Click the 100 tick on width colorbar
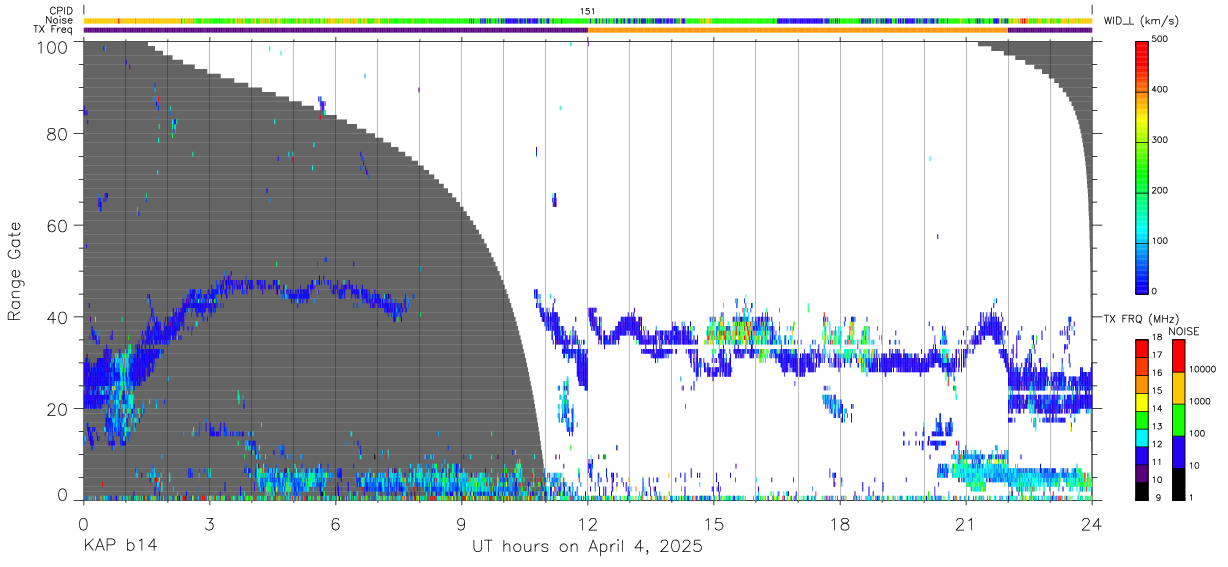This screenshot has width=1228, height=567. (1160, 241)
